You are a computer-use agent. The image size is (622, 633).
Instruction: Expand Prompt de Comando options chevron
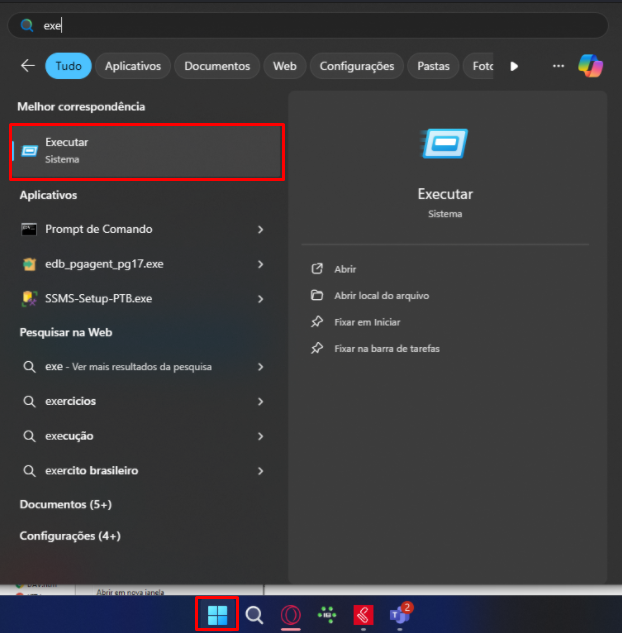260,230
